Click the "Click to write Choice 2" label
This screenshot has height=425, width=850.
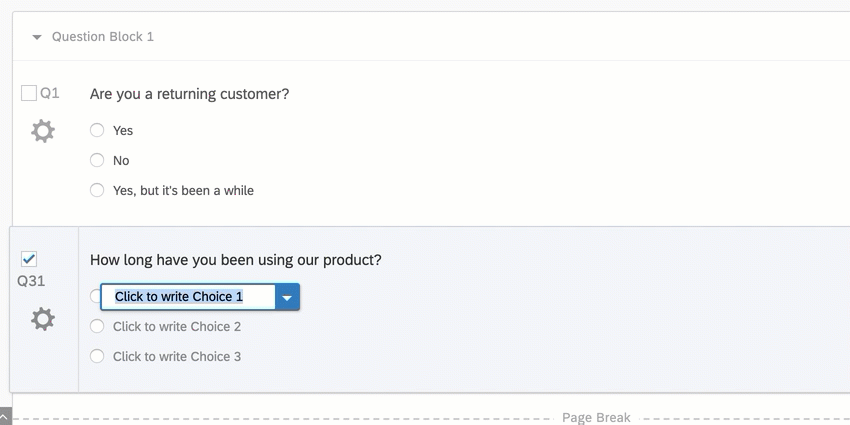click(177, 326)
